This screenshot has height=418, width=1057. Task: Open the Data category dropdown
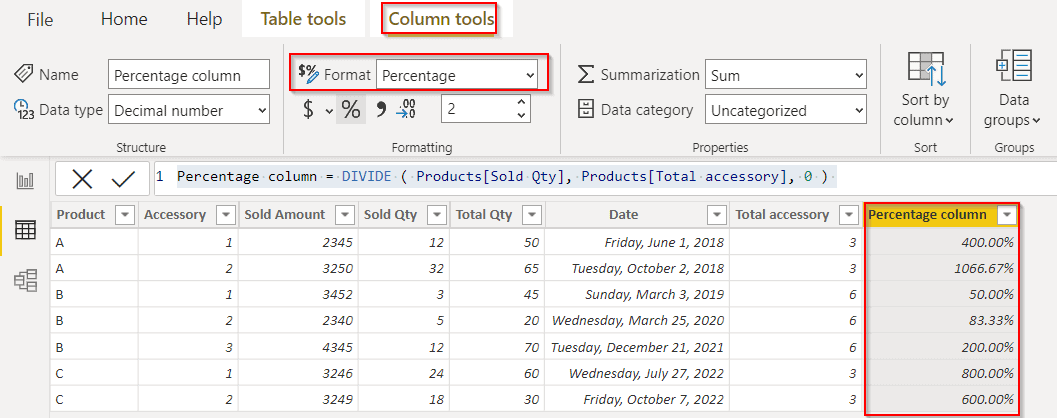[785, 110]
